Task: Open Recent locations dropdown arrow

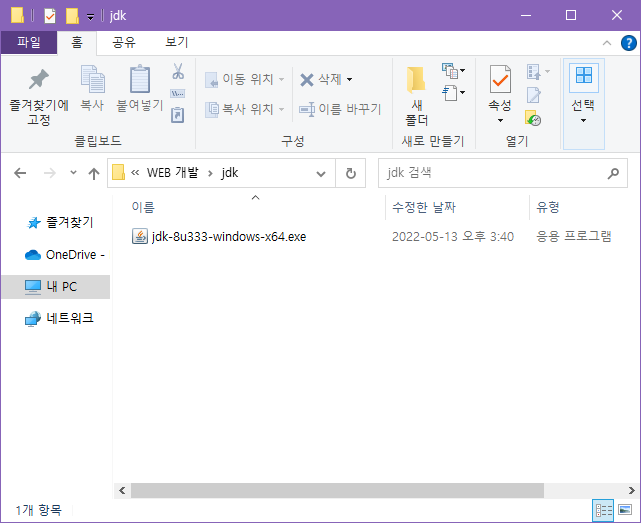Action: (73, 173)
